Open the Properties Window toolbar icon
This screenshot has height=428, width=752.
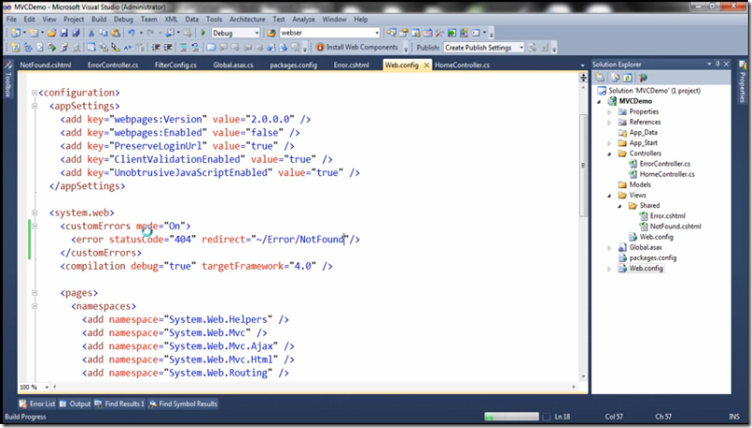click(x=403, y=33)
